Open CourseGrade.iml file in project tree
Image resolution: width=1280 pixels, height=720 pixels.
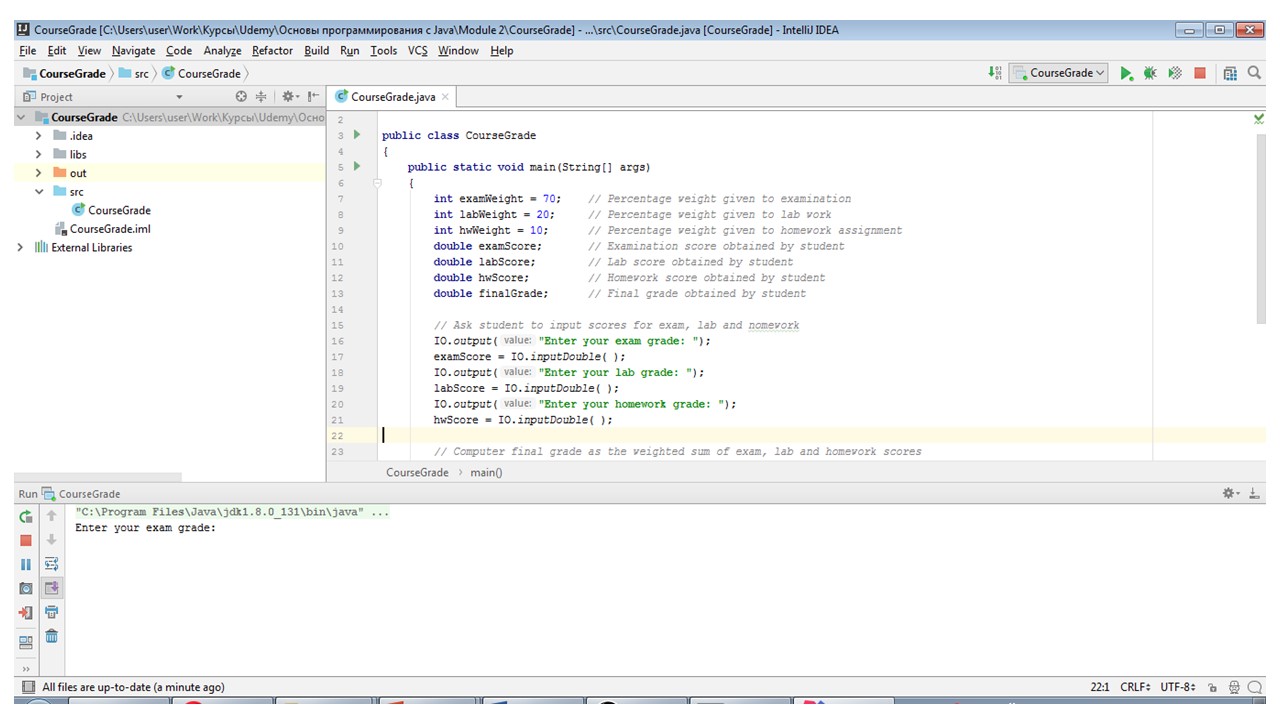point(110,229)
